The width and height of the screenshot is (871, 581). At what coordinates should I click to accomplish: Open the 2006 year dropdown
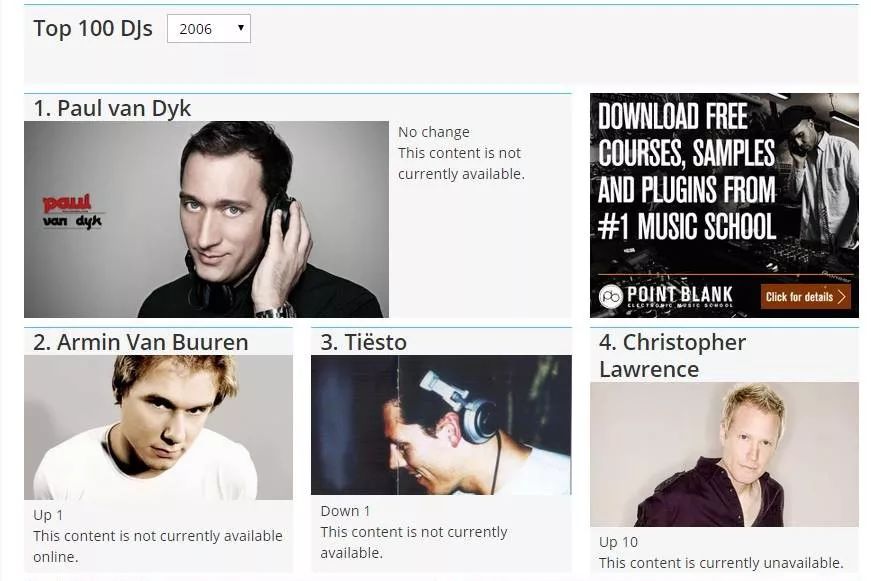click(x=209, y=29)
